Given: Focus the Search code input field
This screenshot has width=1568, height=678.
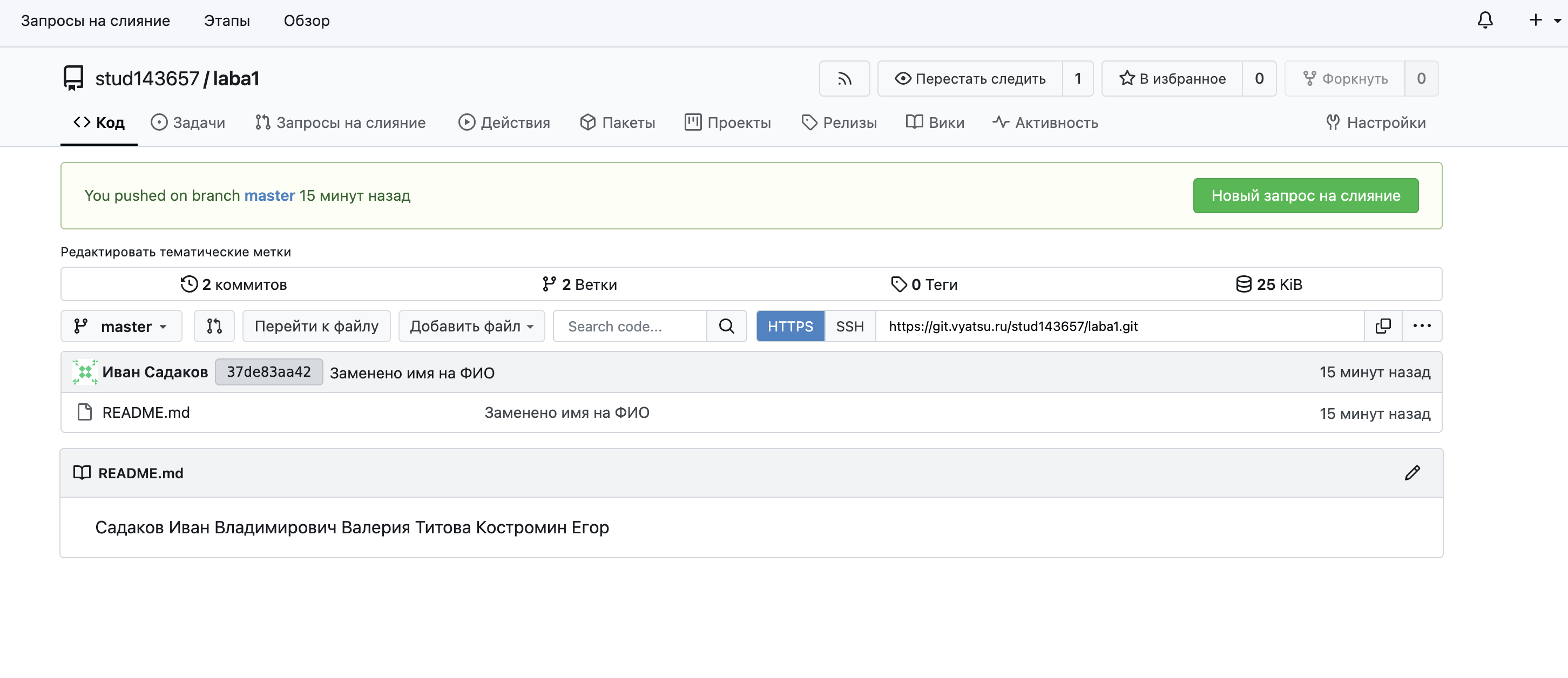Looking at the screenshot, I should pos(630,326).
